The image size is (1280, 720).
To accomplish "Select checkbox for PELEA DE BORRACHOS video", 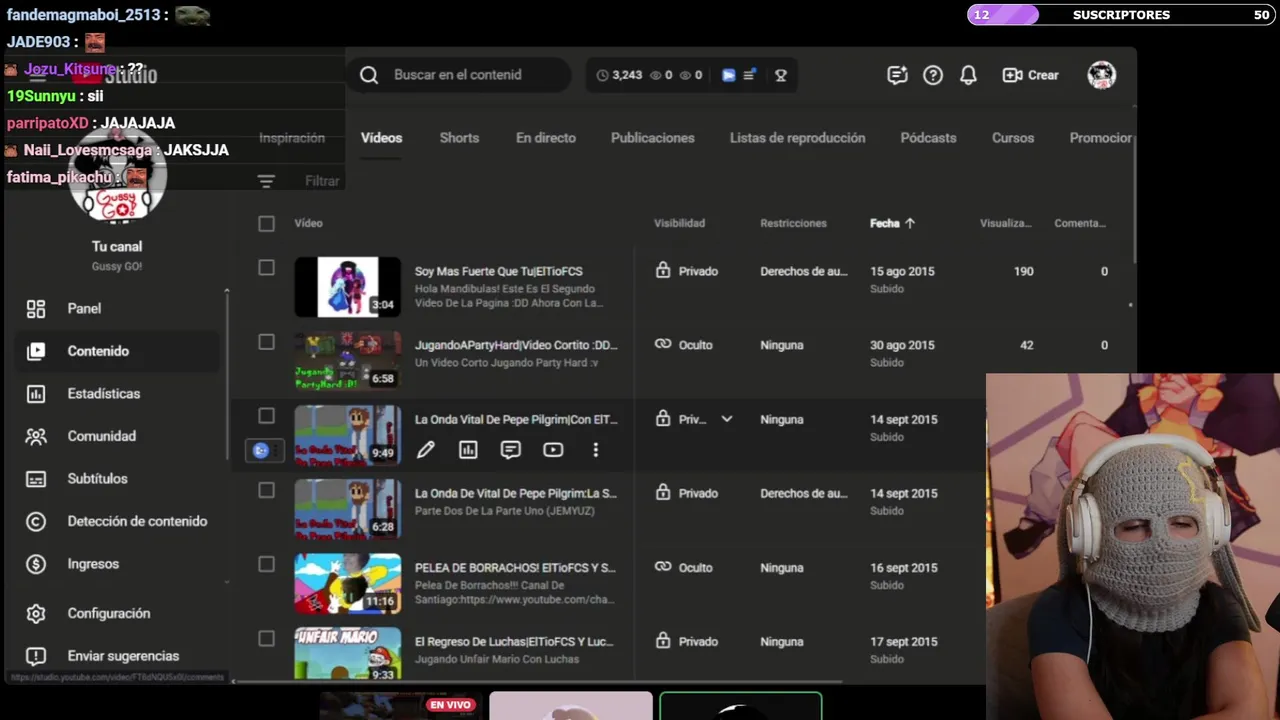I will click(266, 564).
